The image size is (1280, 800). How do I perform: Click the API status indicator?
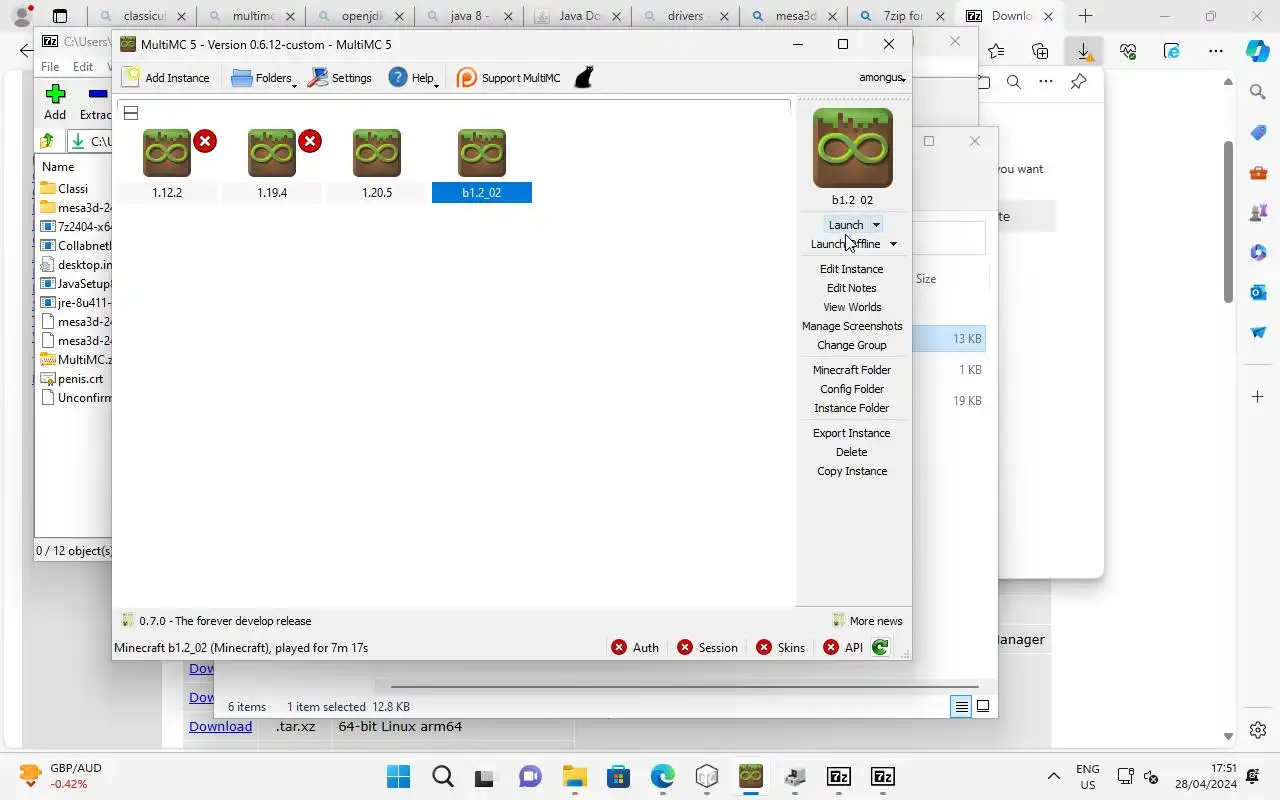843,648
